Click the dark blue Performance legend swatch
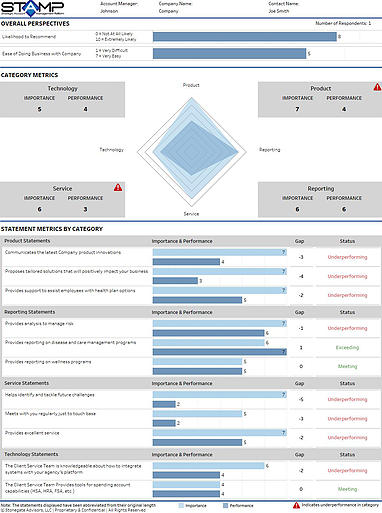Image resolution: width=382 pixels, height=513 pixels. click(x=225, y=506)
